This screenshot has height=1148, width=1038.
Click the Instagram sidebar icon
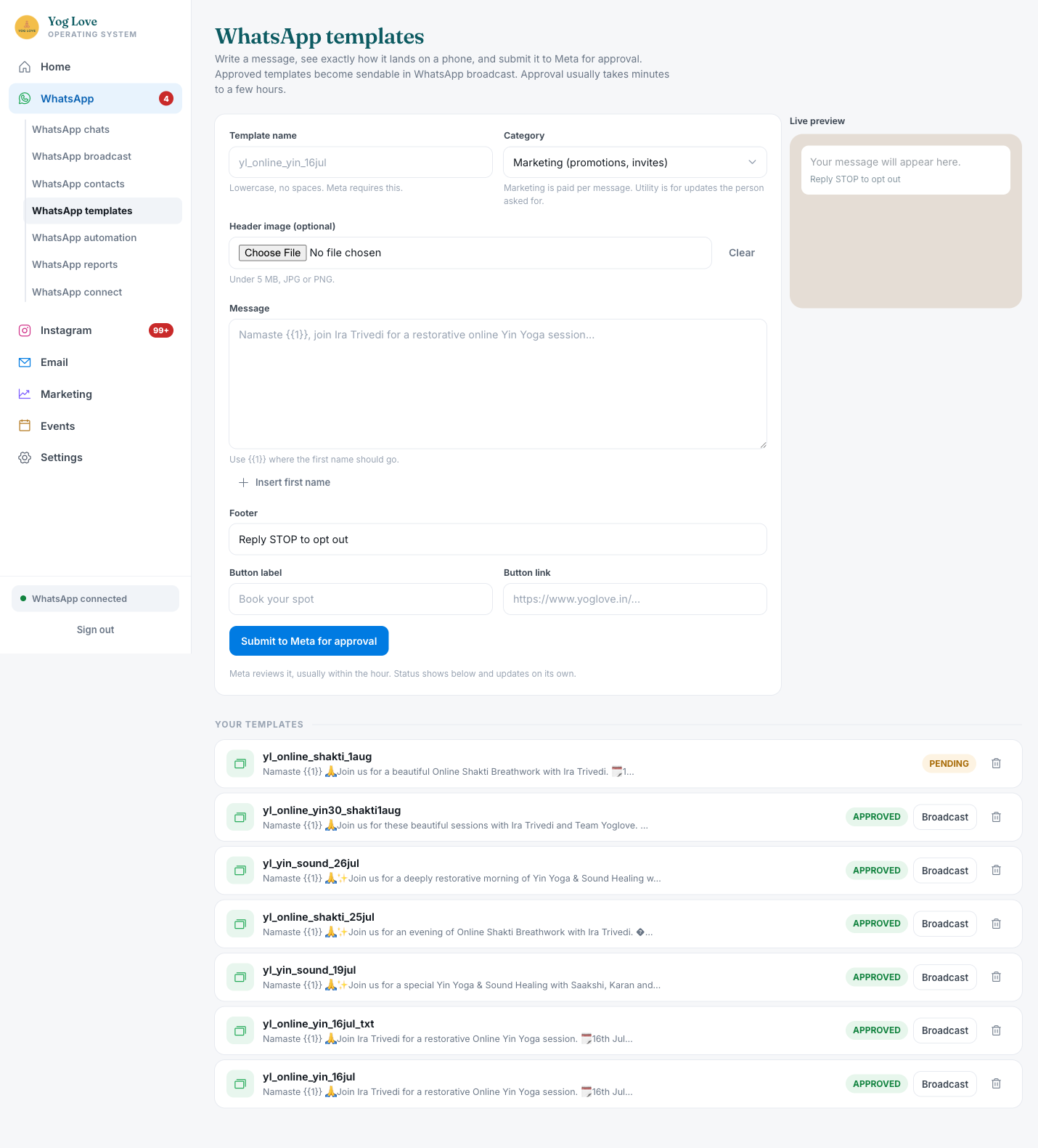click(x=25, y=330)
